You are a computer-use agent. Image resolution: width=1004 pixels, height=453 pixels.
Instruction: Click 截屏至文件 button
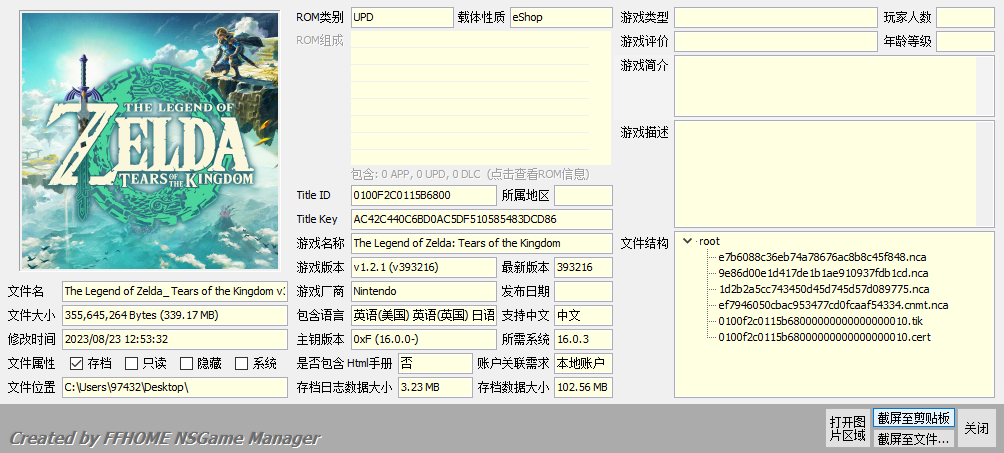point(914,438)
